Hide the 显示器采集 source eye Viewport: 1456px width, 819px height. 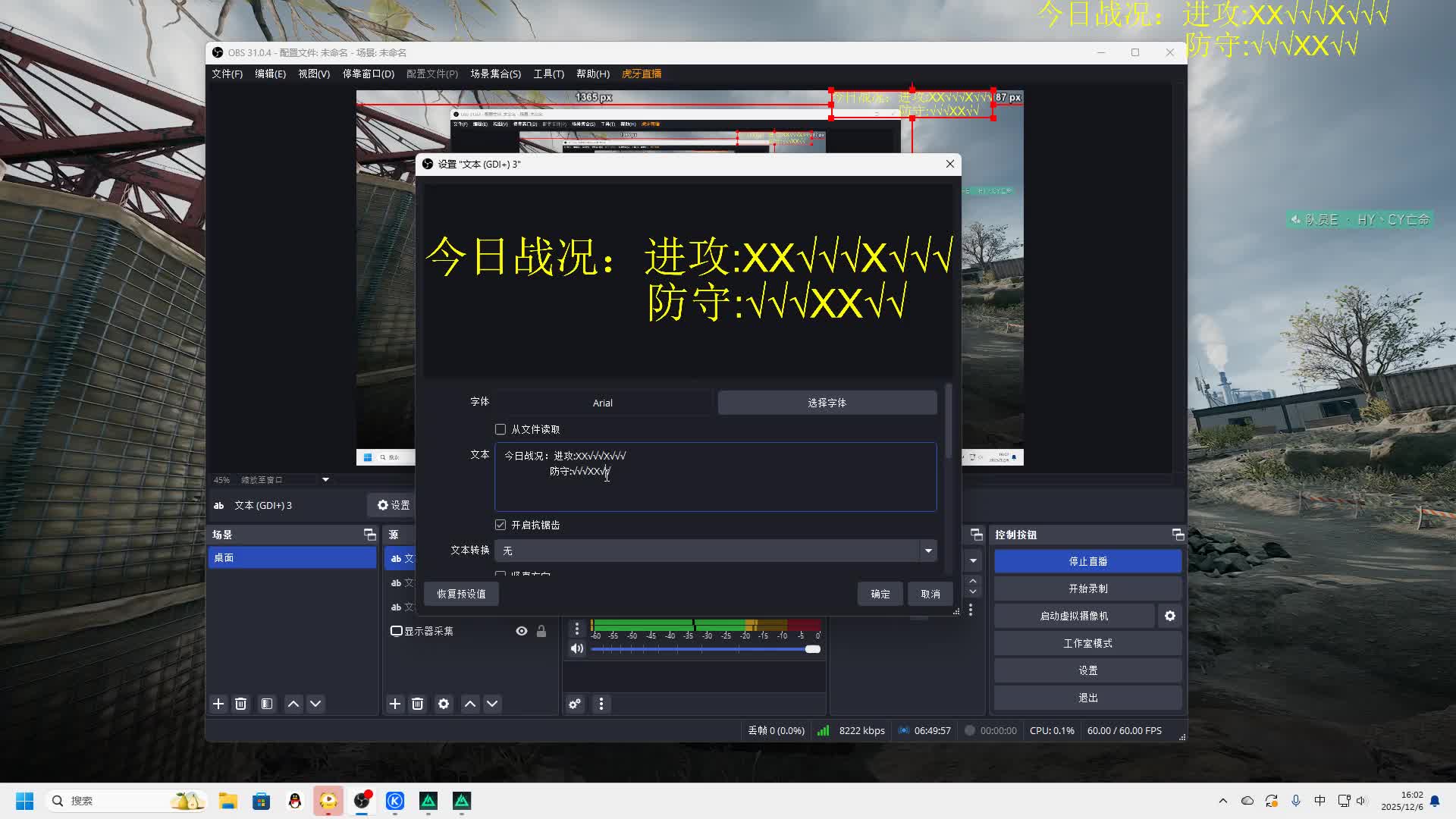coord(522,631)
